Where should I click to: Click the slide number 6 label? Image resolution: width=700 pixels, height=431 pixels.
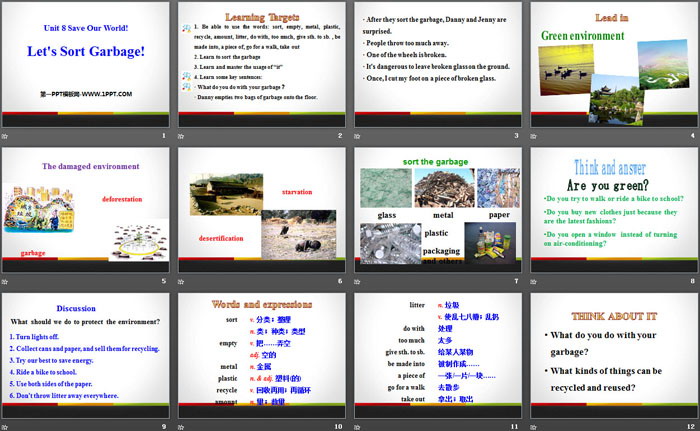click(340, 281)
